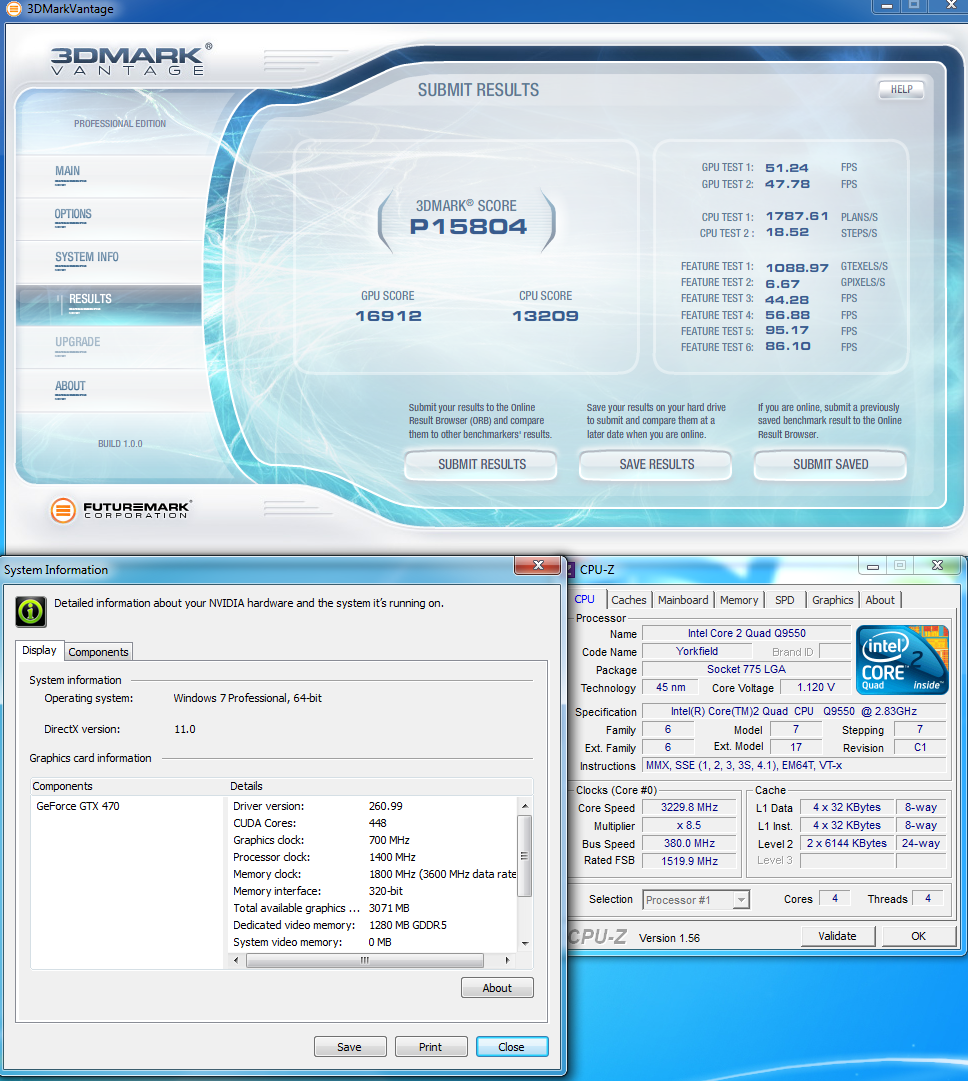Click Close in System Information dialog
973x1081 pixels.
pos(512,1047)
